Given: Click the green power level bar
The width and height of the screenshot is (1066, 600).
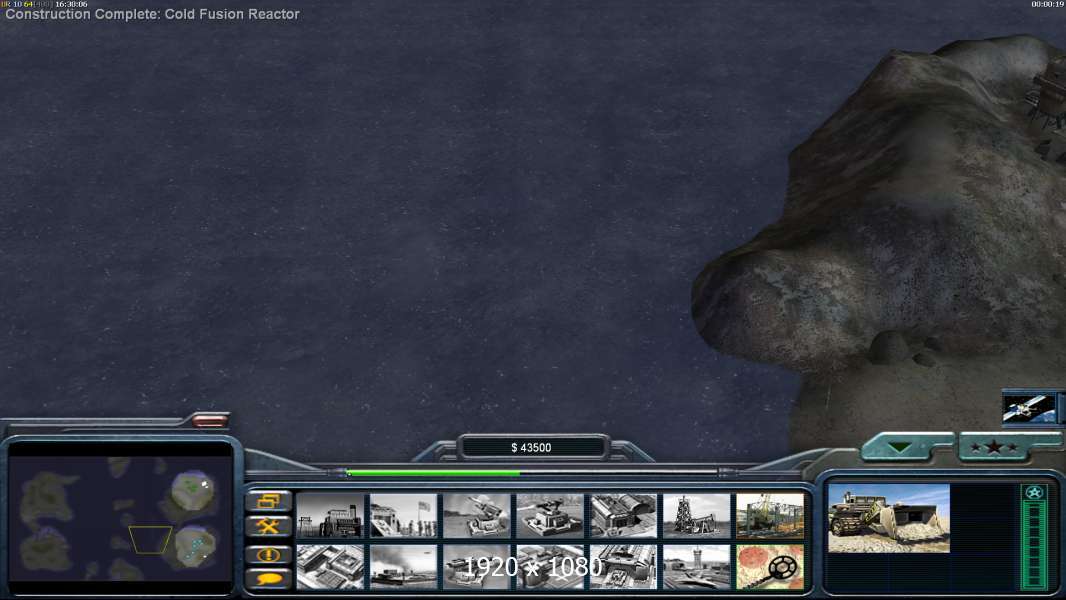Looking at the screenshot, I should (433, 472).
